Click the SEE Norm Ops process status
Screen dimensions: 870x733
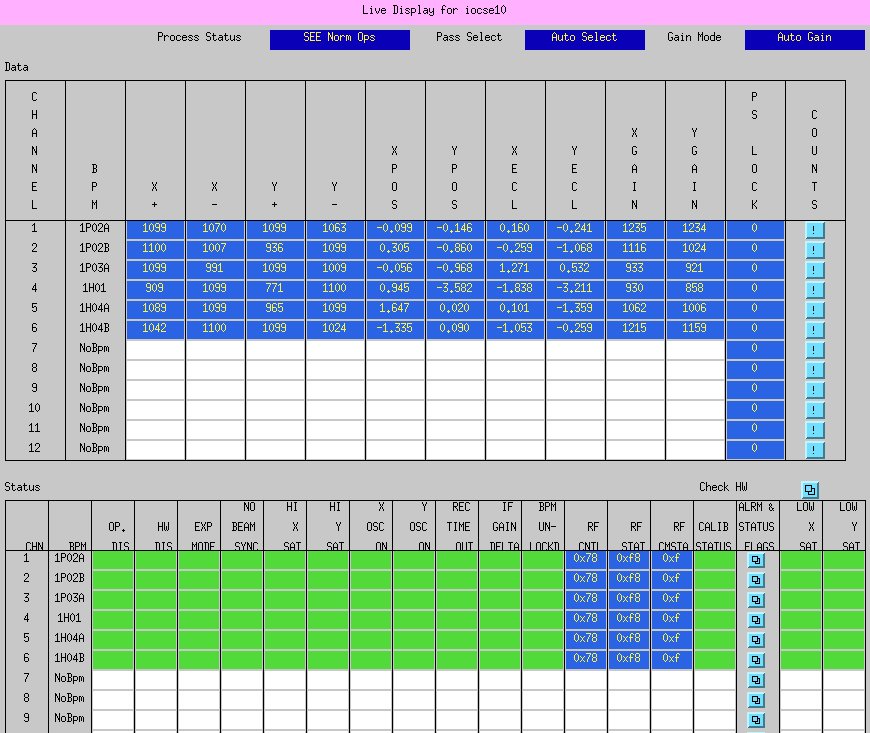pyautogui.click(x=340, y=39)
